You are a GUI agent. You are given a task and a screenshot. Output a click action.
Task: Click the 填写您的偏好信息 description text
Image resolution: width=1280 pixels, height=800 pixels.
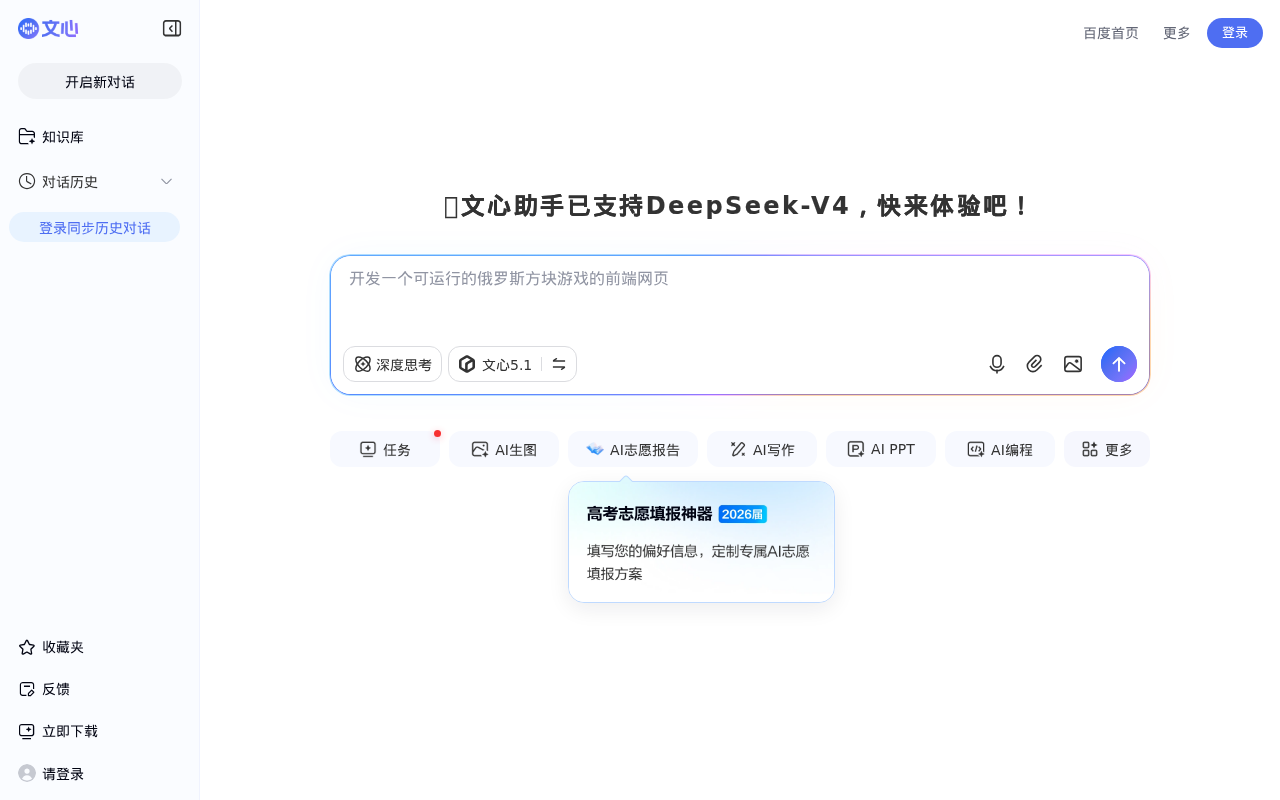[x=698, y=562]
